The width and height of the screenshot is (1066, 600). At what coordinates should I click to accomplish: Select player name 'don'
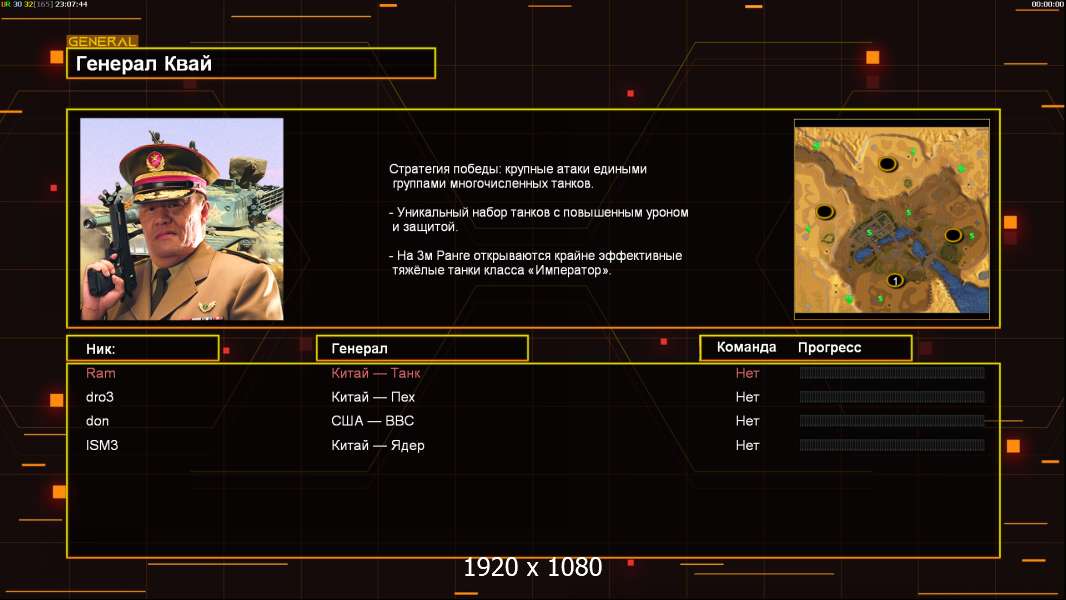pos(97,421)
